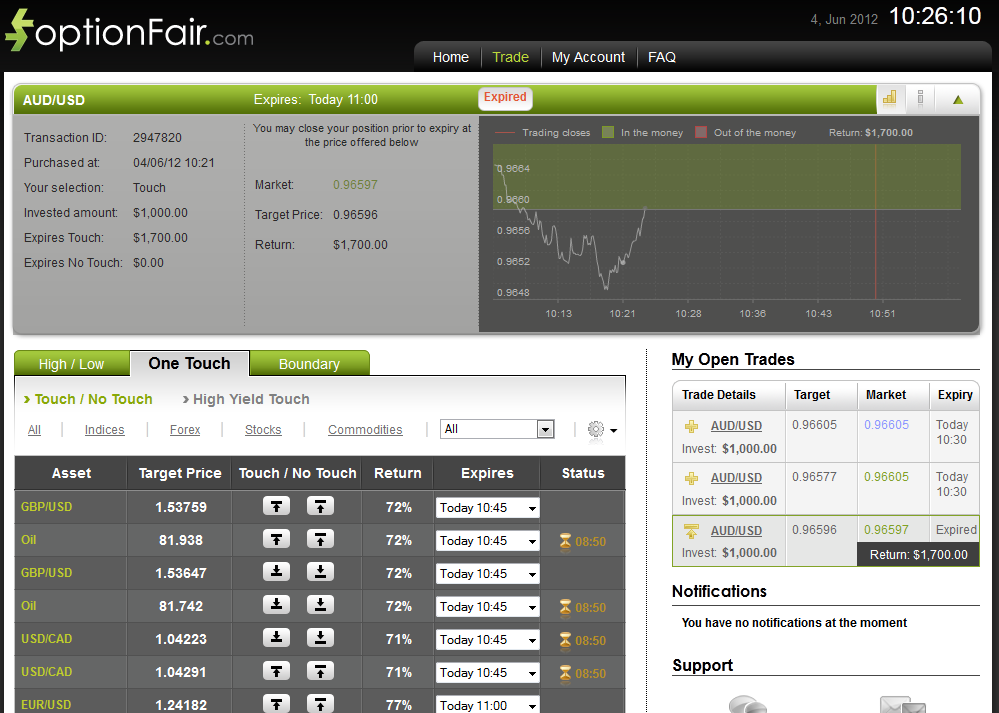Click the optionFair.com logo
Screen dimensions: 999x713
129,32
